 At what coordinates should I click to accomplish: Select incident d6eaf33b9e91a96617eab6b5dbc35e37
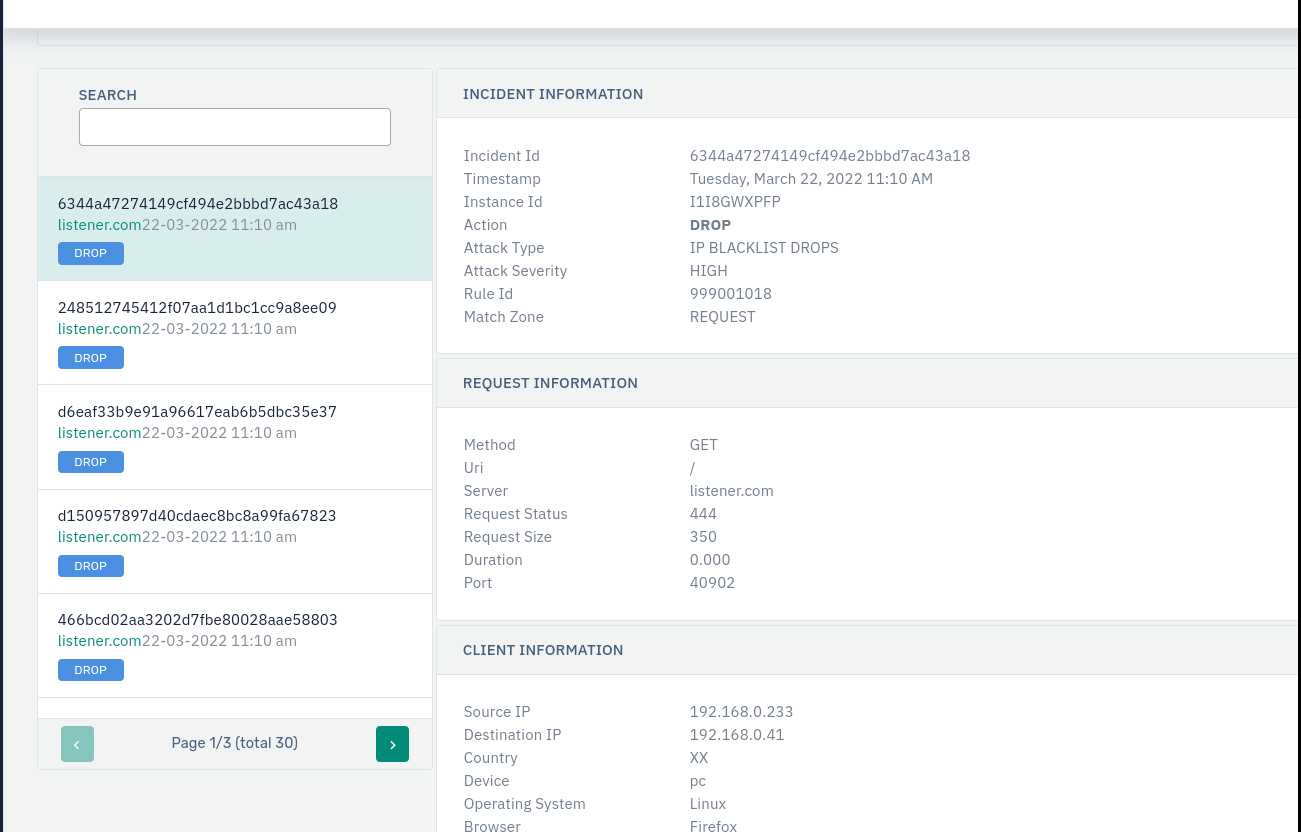pos(235,437)
